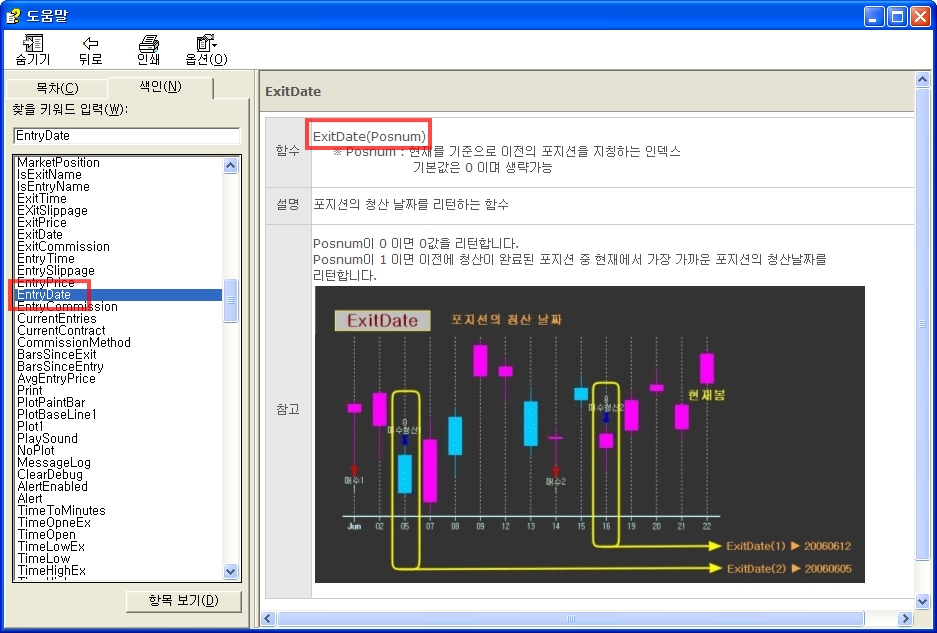The image size is (937, 633).
Task: Switch to the 목차(C) tab
Action: [x=56, y=89]
